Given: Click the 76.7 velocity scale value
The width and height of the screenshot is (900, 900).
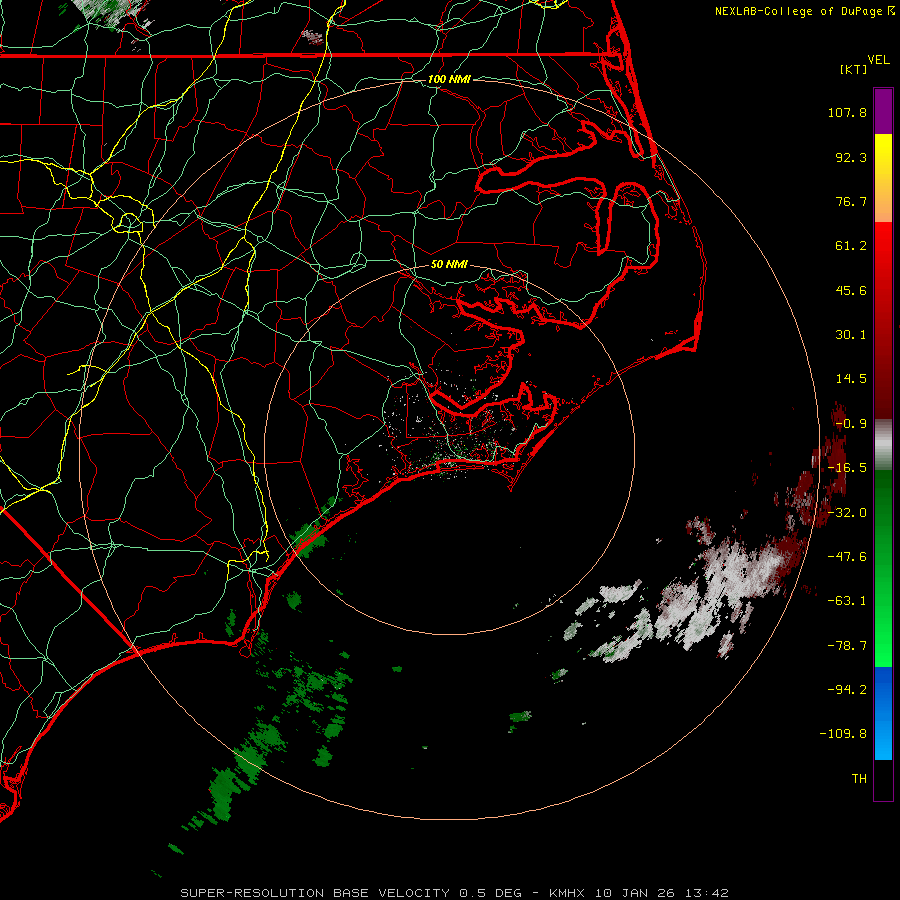Looking at the screenshot, I should click(x=851, y=201).
